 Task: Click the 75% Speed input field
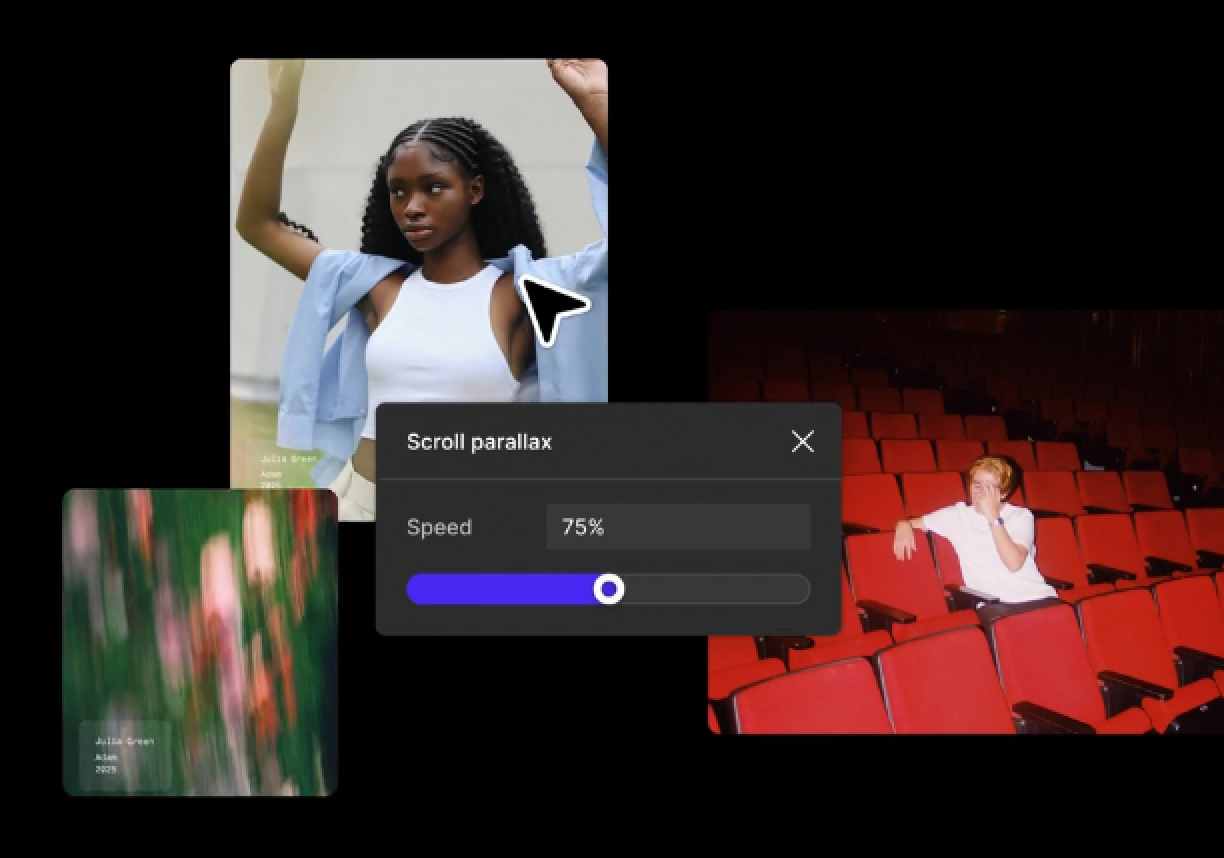point(678,526)
